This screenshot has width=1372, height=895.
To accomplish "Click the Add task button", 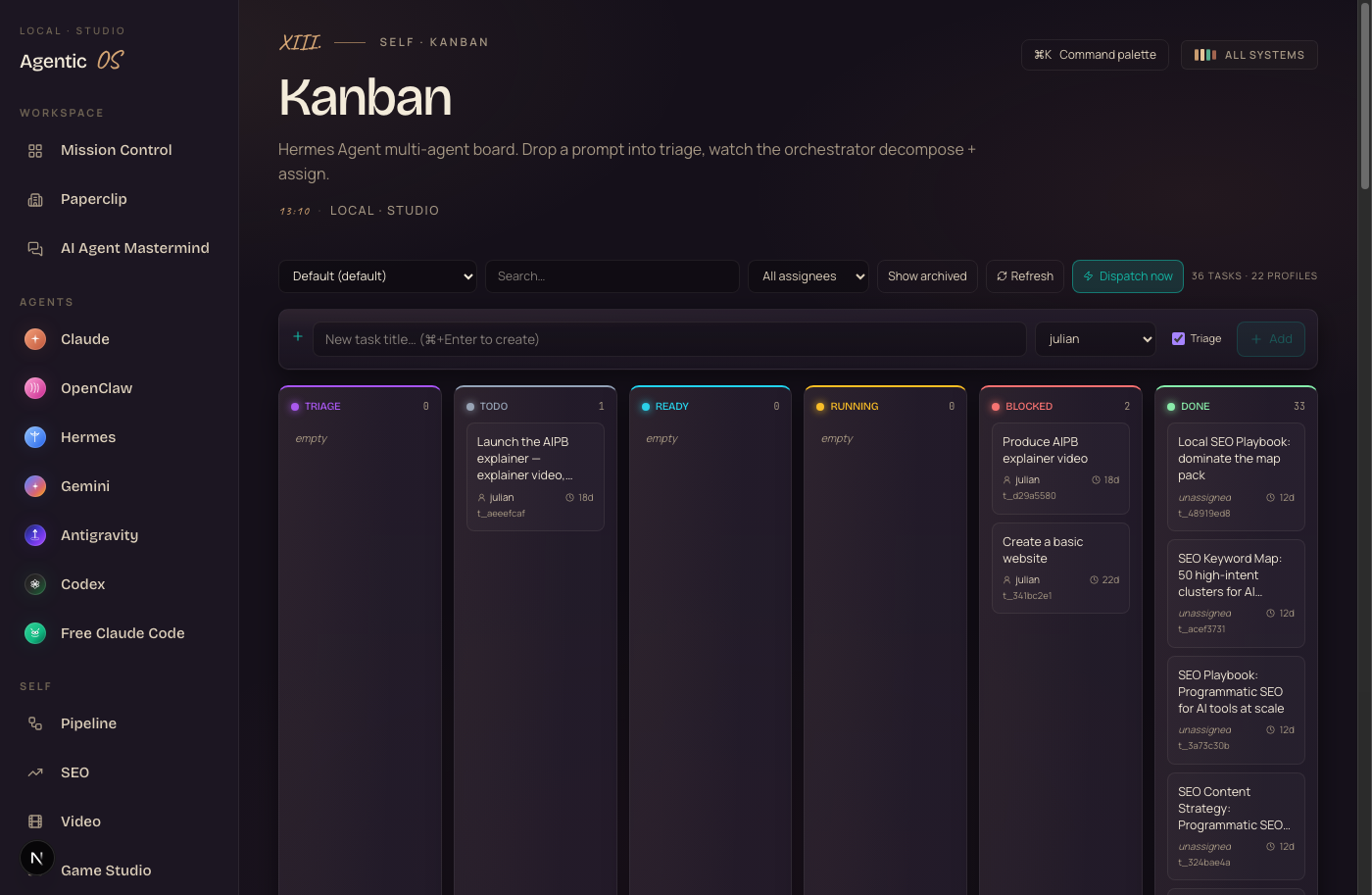I will coord(1271,339).
